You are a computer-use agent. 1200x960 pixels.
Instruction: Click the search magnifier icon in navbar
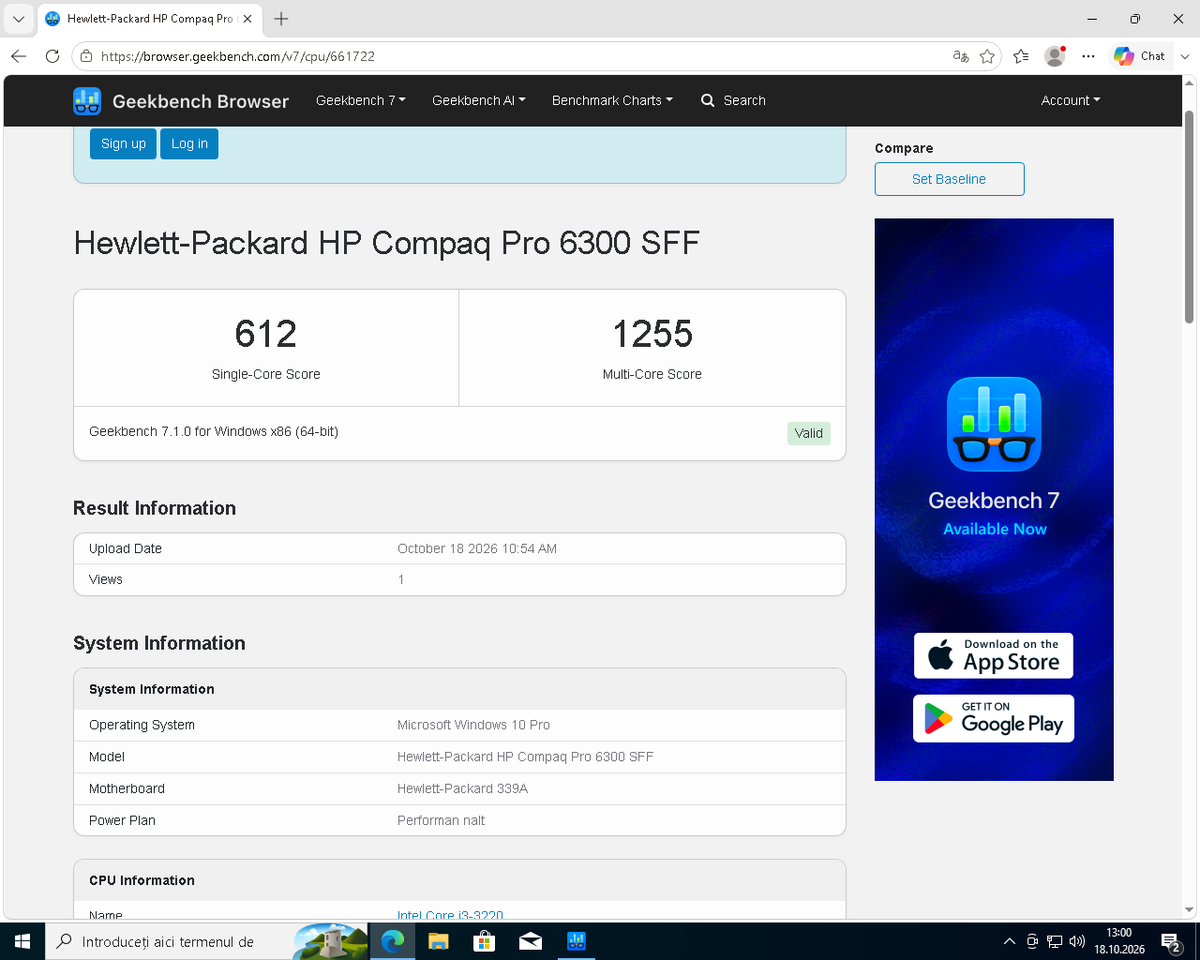708,101
